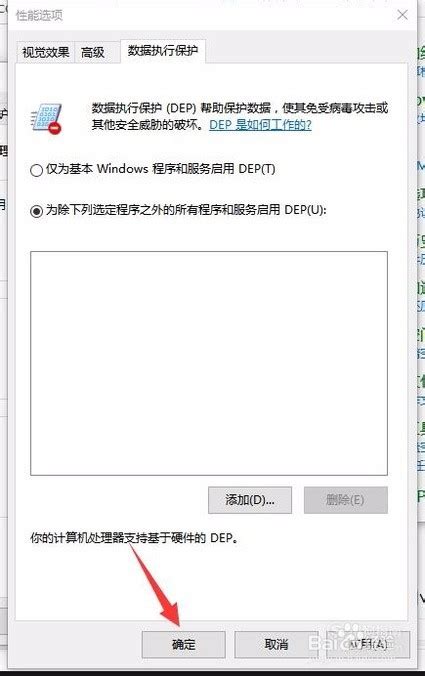Confirm with the 确定 button
The image size is (425, 676).
(x=184, y=645)
